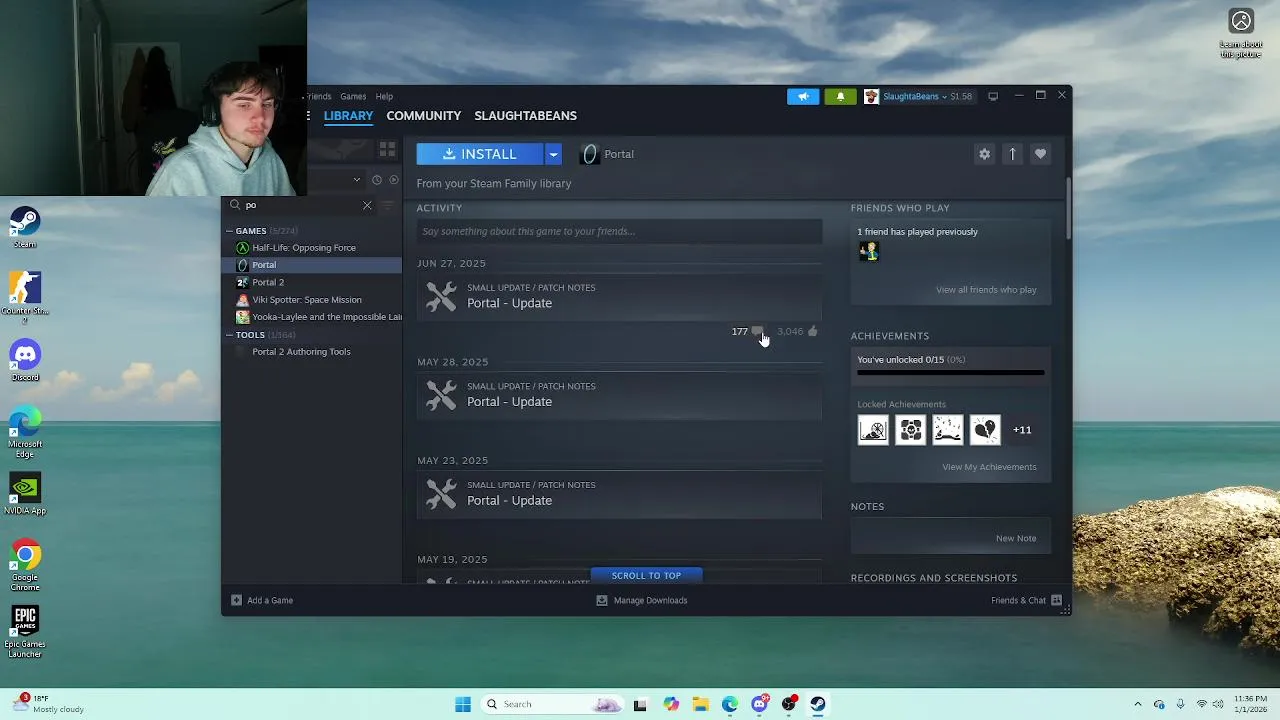Open NVIDIA App desktop shortcut
This screenshot has width=1280, height=720.
[x=25, y=494]
